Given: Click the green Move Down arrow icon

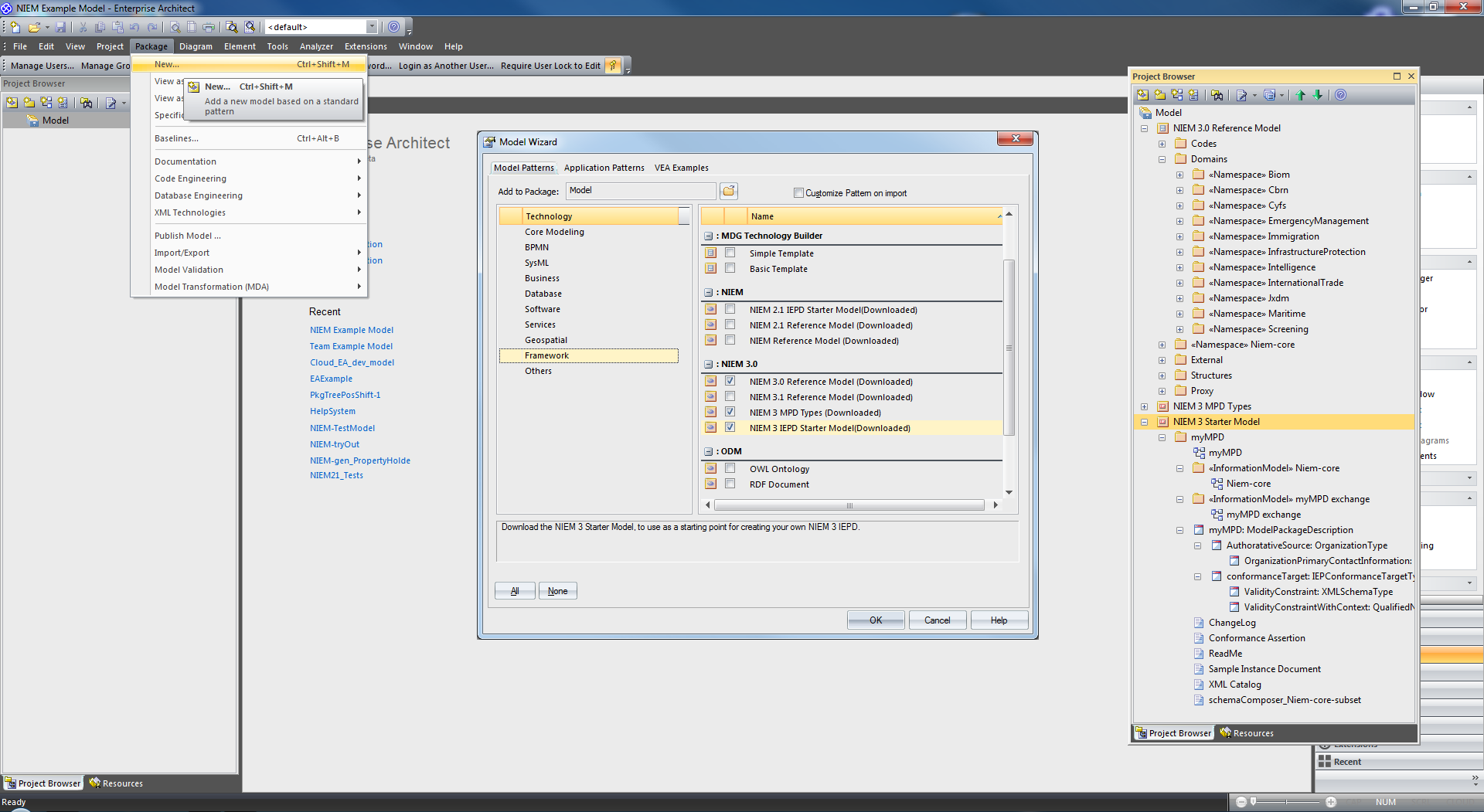Looking at the screenshot, I should pyautogui.click(x=1319, y=95).
